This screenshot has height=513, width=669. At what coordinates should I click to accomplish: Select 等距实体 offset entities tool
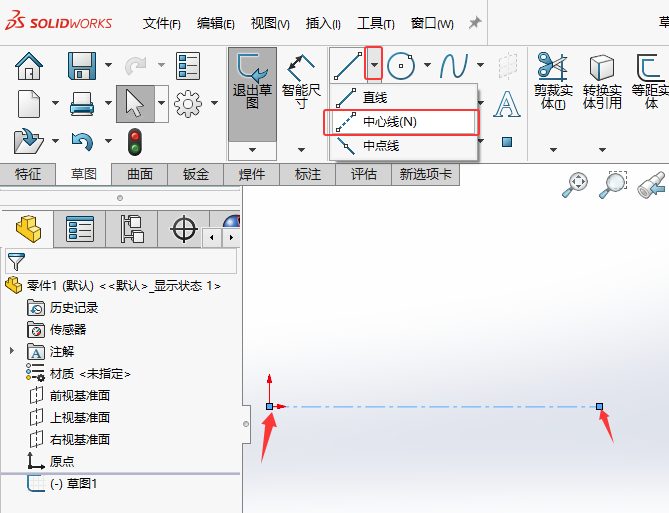click(x=650, y=81)
